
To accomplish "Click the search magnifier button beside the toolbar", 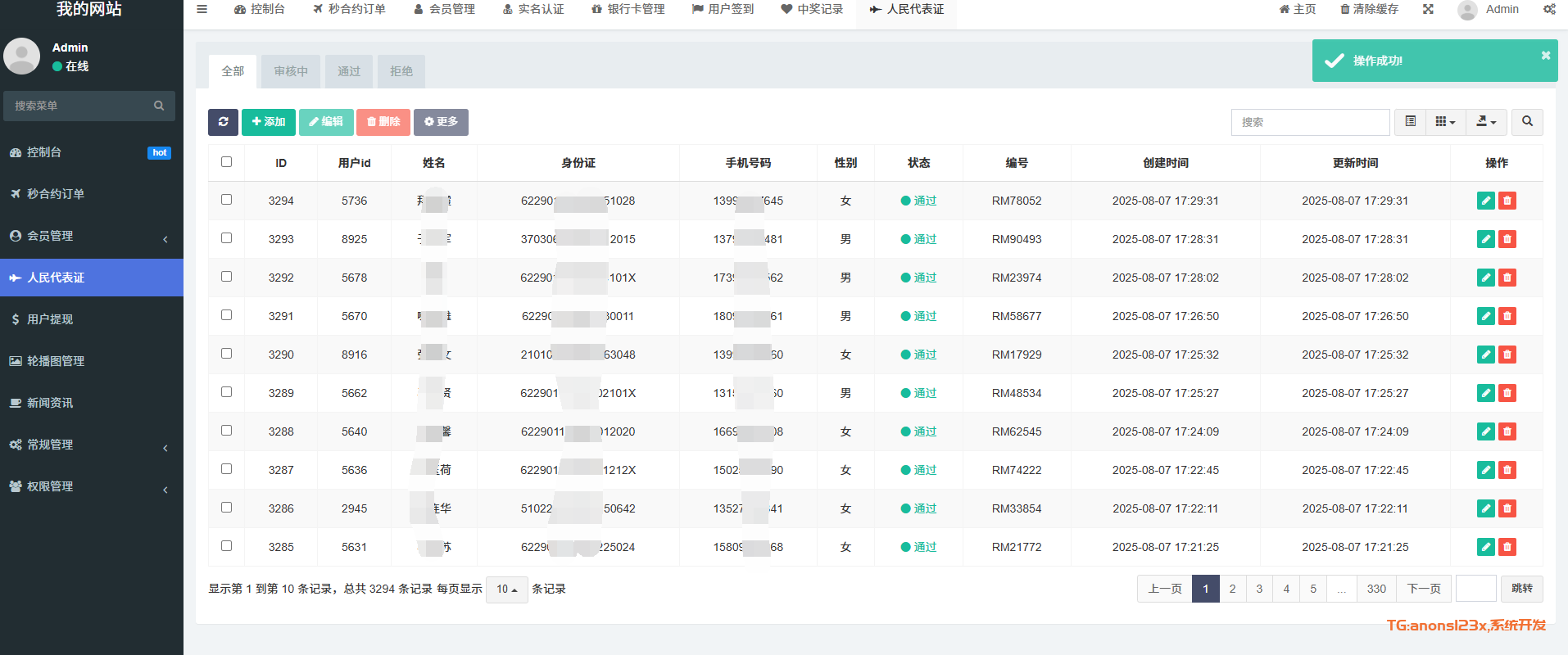I will pyautogui.click(x=1527, y=122).
